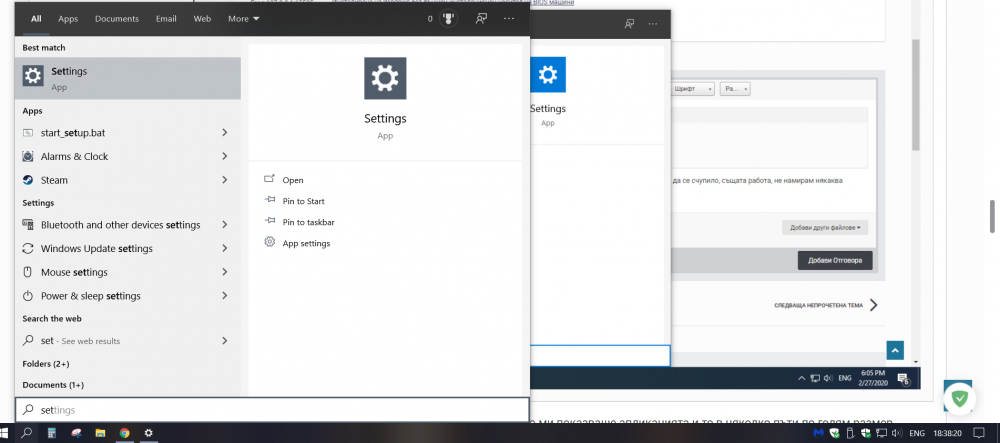The height and width of the screenshot is (443, 1000).
Task: Switch to the Documents search tab
Action: [x=117, y=19]
